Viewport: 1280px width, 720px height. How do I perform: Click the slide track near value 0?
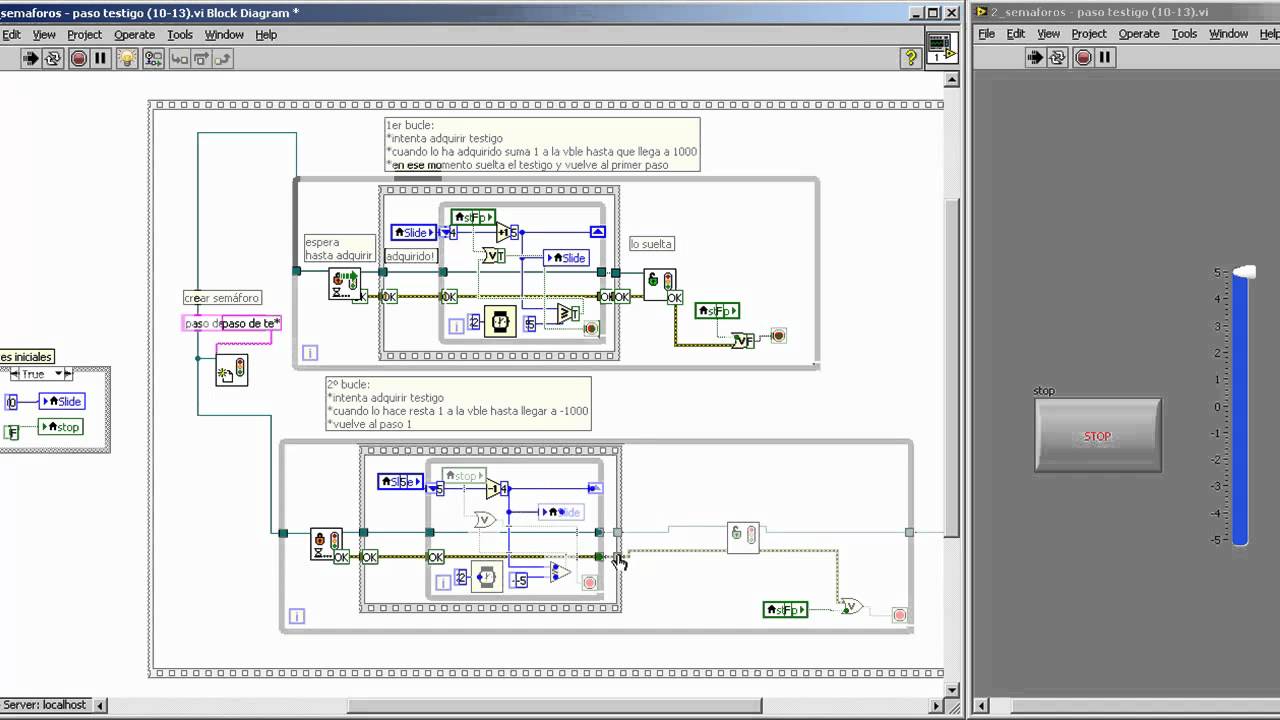[1240, 406]
